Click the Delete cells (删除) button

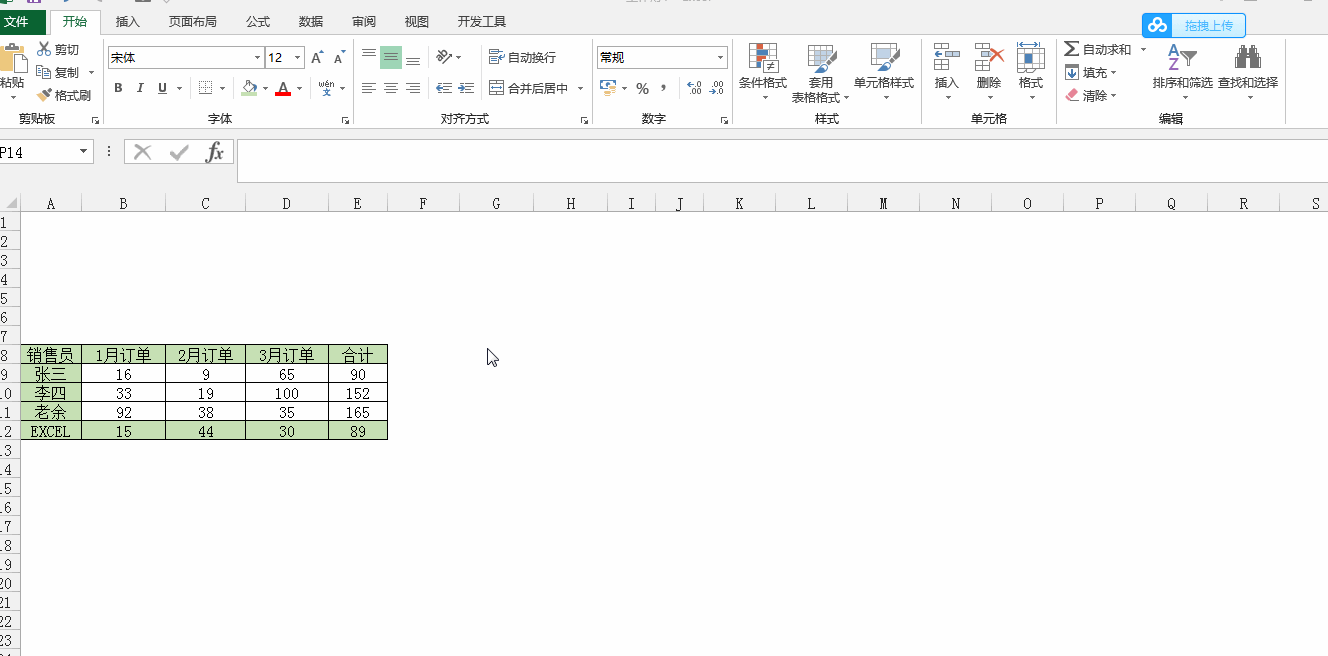(x=989, y=72)
